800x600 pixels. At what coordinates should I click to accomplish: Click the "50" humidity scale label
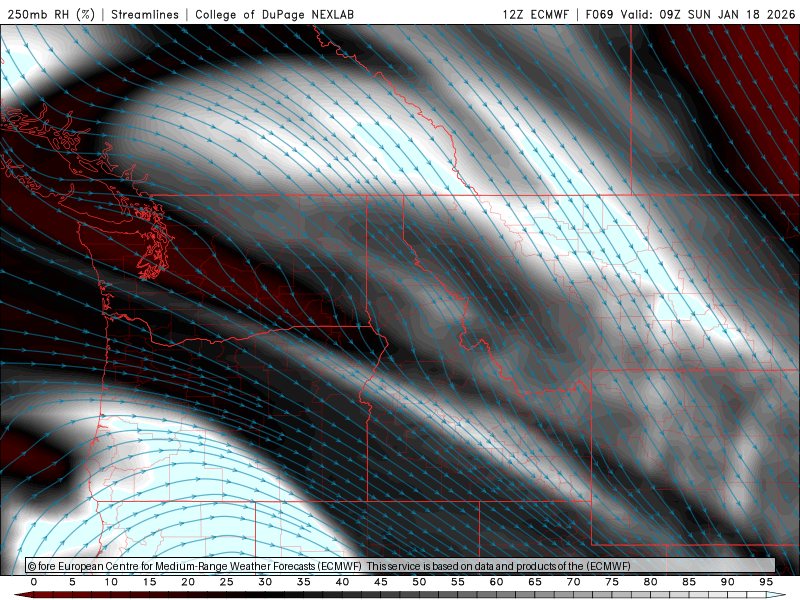[x=419, y=582]
